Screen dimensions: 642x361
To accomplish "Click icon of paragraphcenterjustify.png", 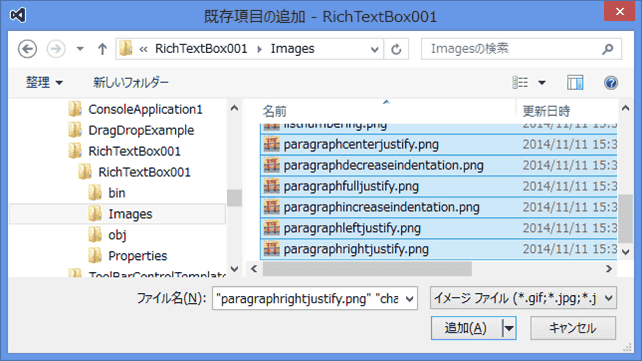I will (x=271, y=144).
